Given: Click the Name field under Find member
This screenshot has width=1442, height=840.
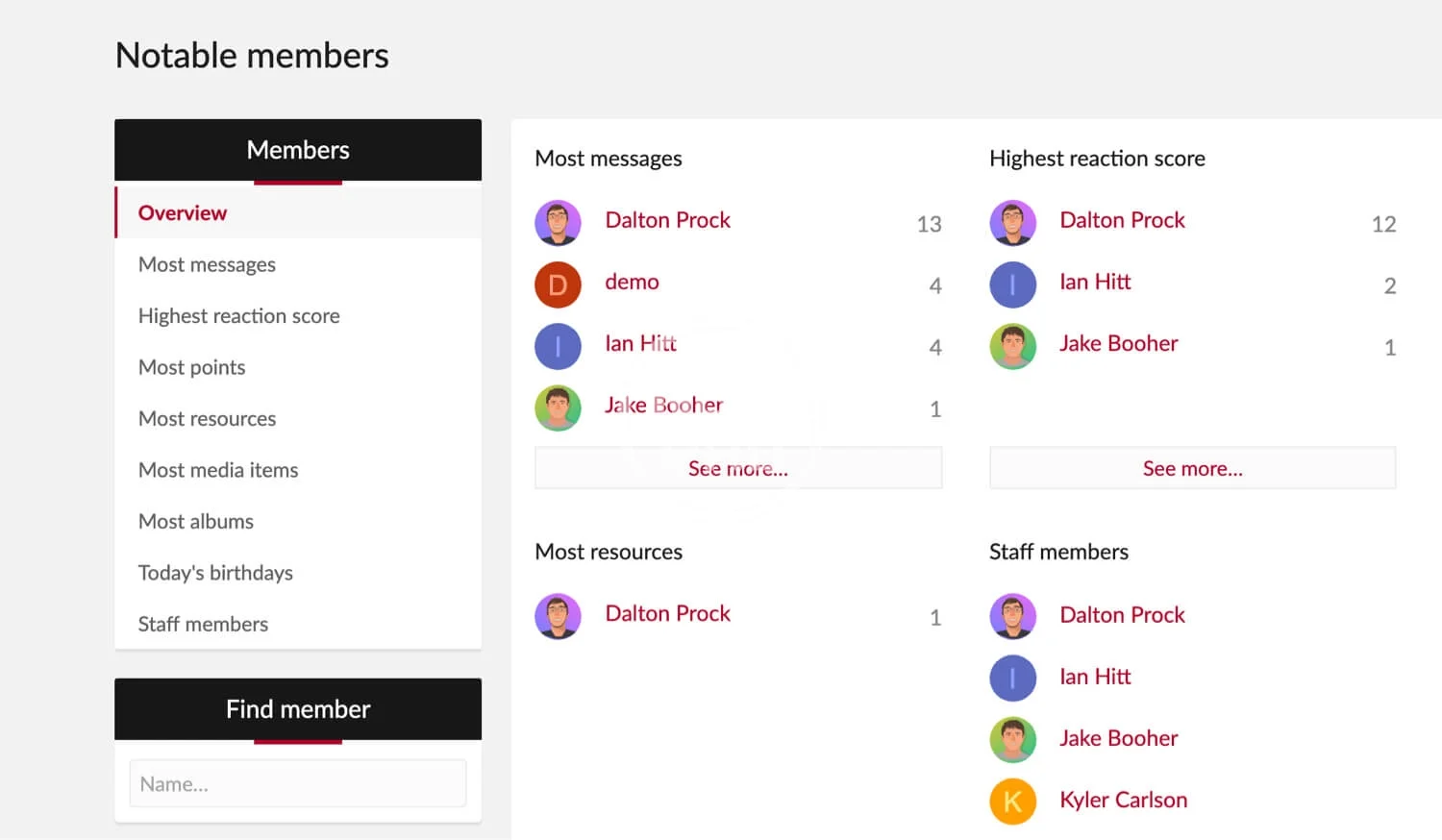Looking at the screenshot, I should tap(298, 784).
